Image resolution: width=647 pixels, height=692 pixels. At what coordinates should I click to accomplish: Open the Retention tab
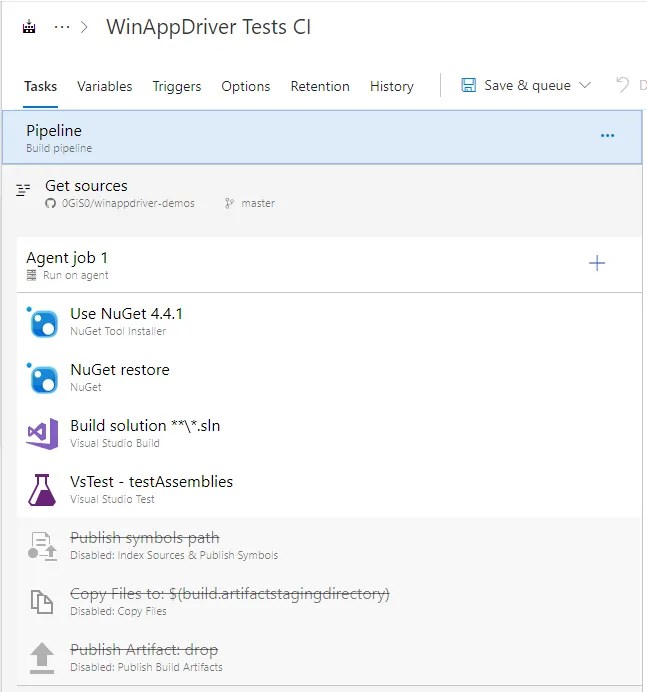point(320,86)
